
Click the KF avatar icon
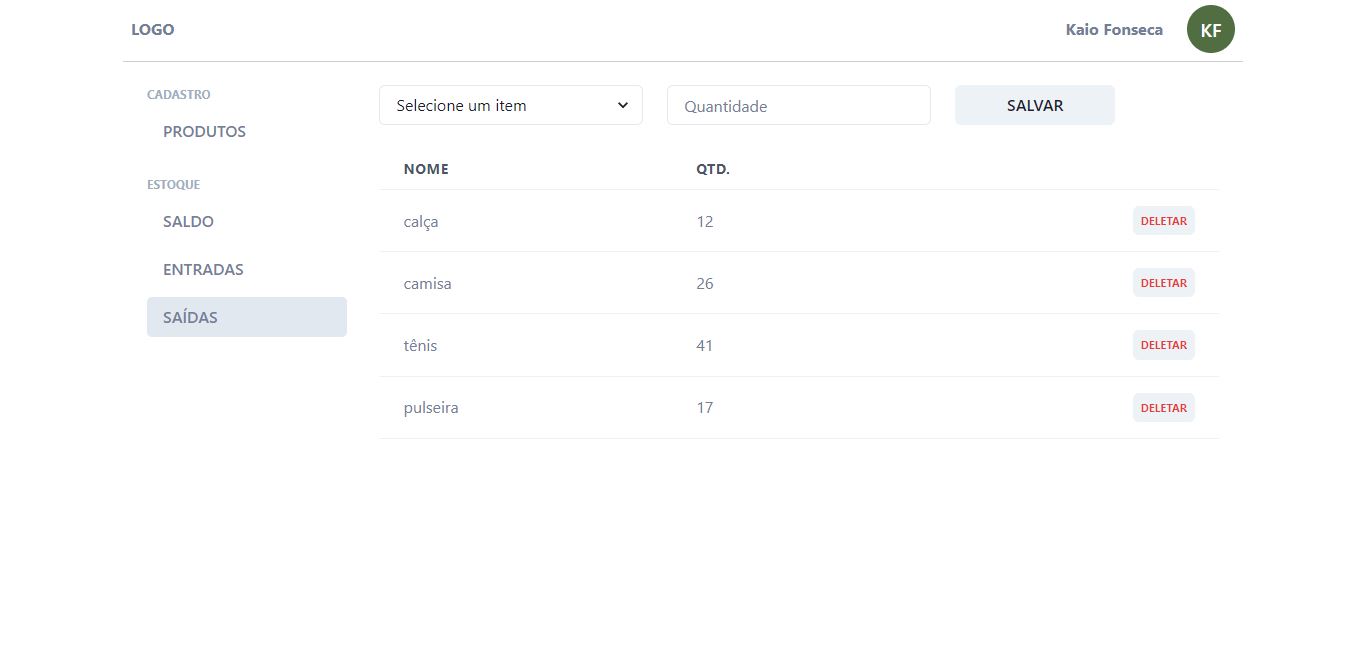[x=1210, y=29]
